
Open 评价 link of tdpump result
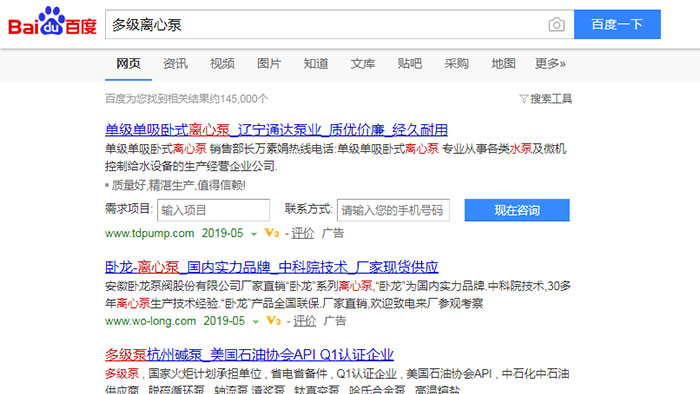303,233
